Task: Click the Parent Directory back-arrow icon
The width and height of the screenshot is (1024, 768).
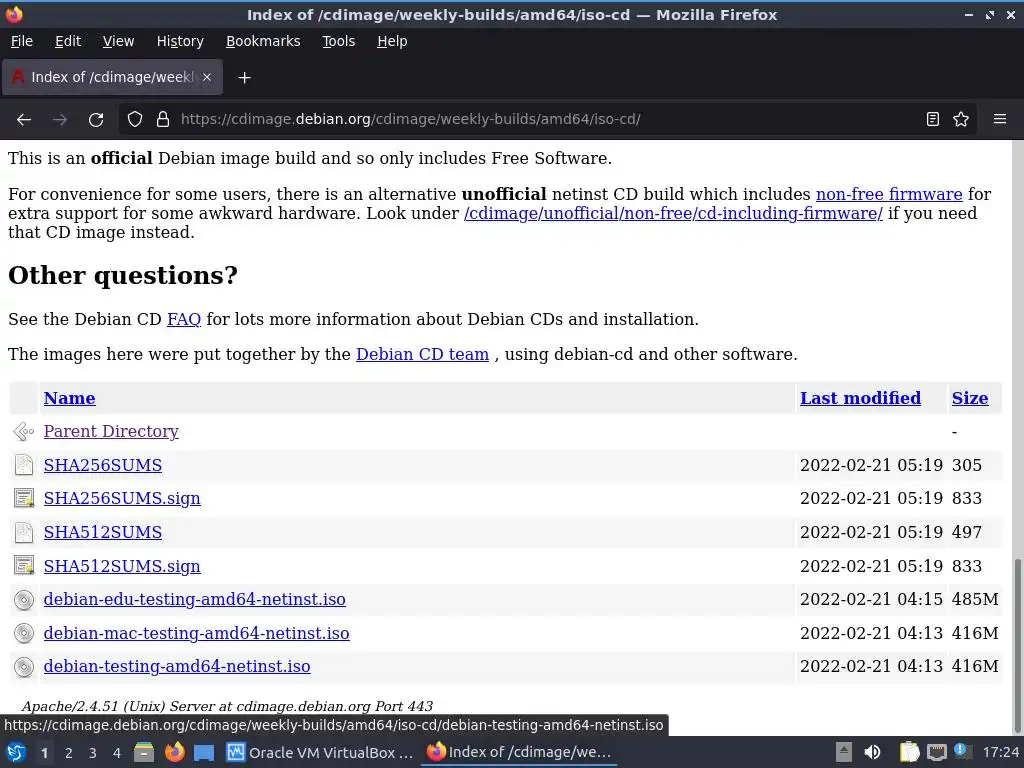Action: 24,432
